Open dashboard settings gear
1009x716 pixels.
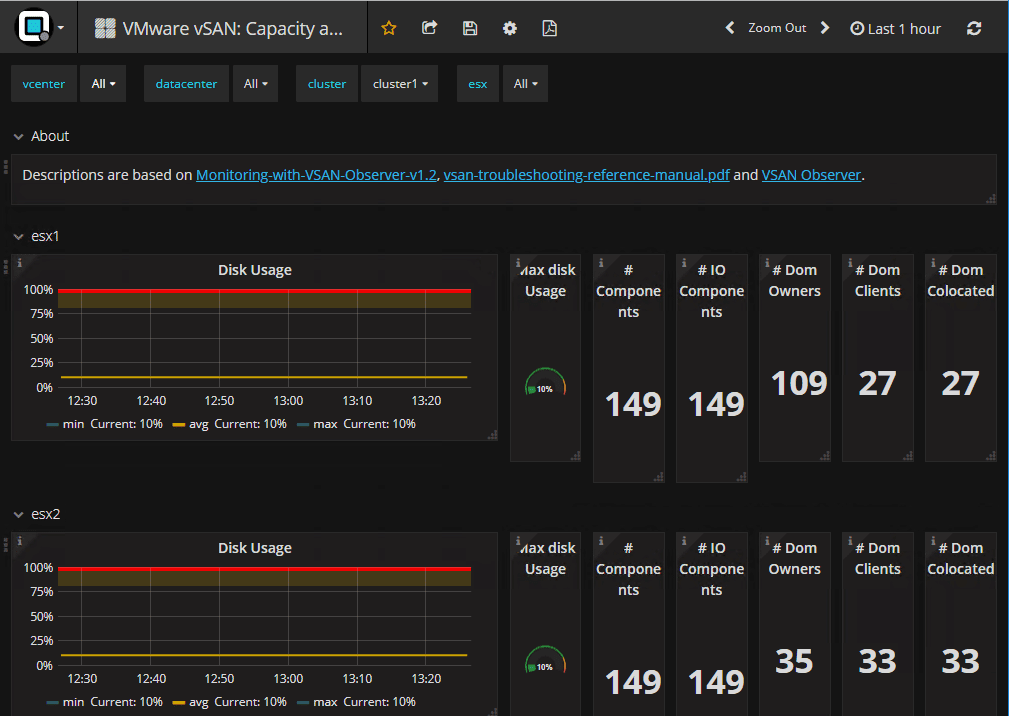pos(510,28)
